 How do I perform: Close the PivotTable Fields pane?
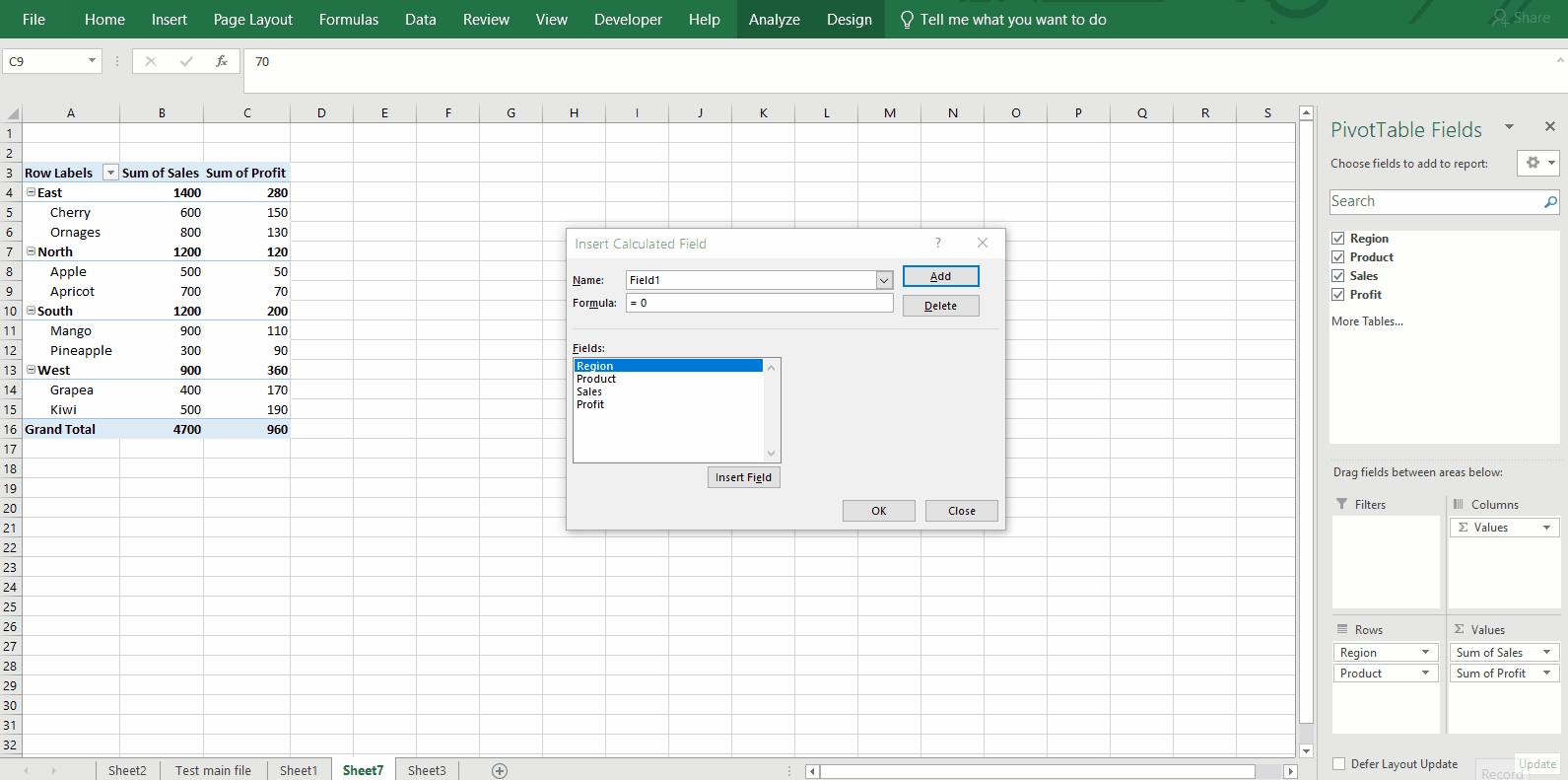(1549, 126)
